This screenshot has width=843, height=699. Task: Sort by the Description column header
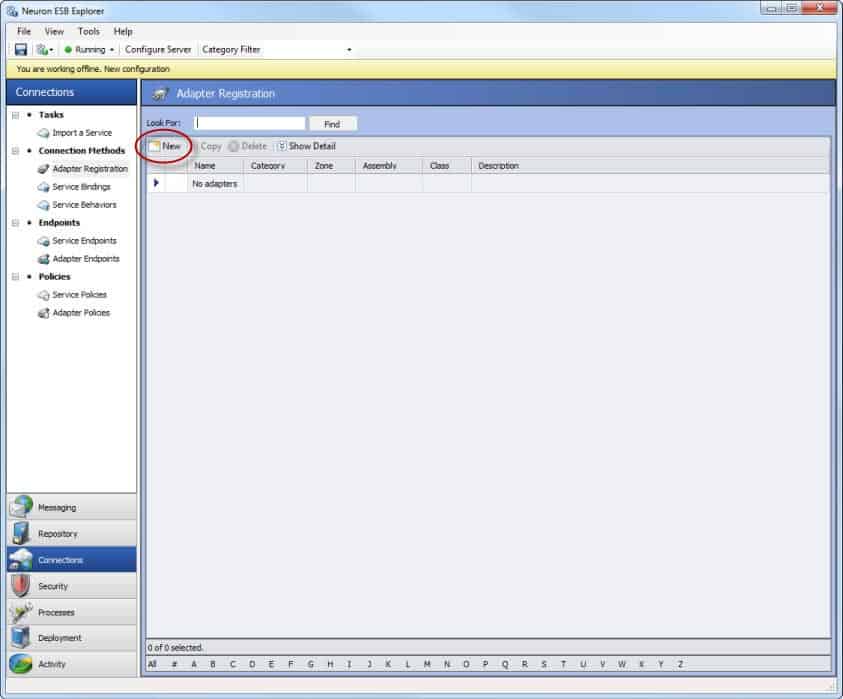click(649, 166)
